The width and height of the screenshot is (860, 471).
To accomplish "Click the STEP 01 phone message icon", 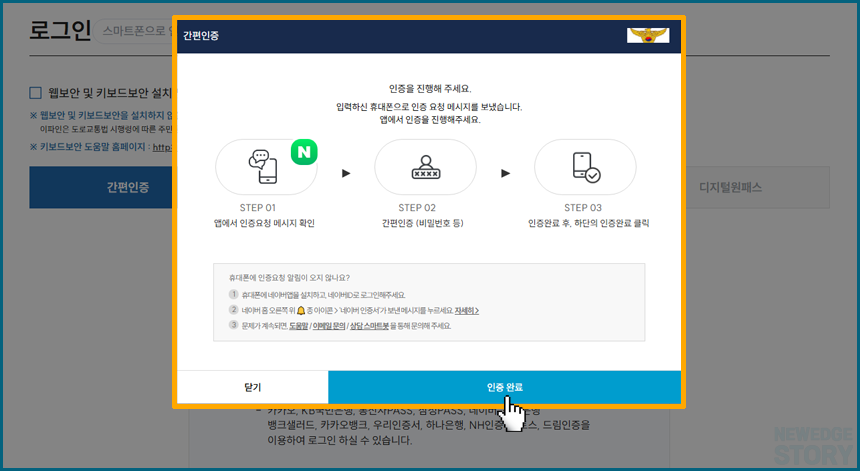I will click(263, 166).
